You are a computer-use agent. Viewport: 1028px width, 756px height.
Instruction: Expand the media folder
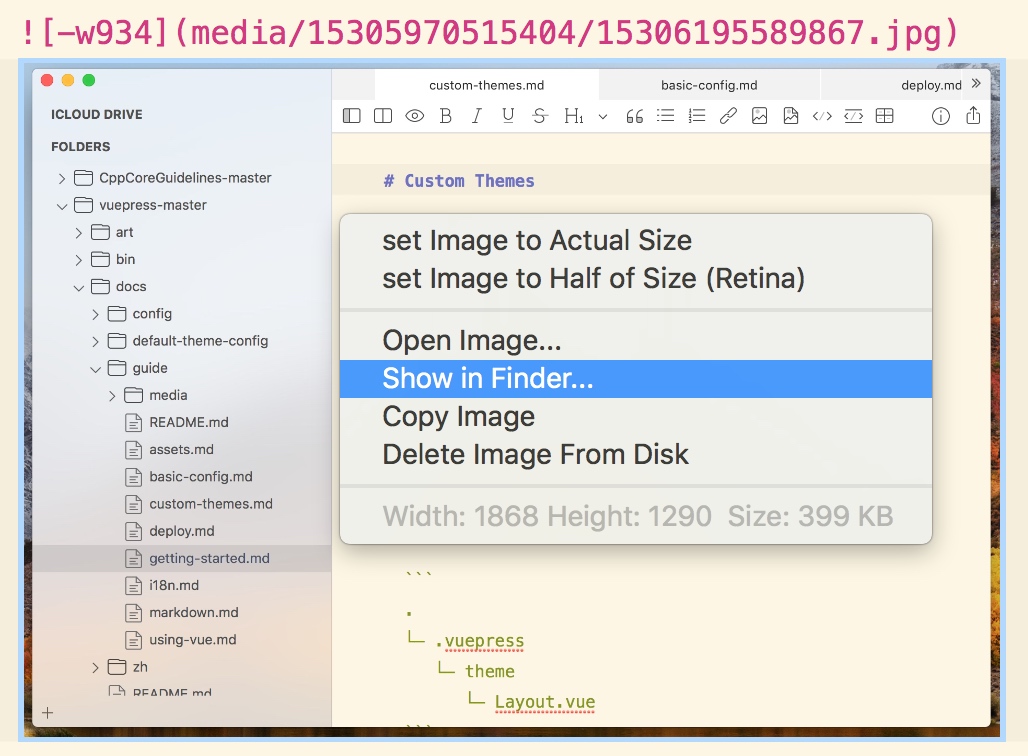point(112,396)
